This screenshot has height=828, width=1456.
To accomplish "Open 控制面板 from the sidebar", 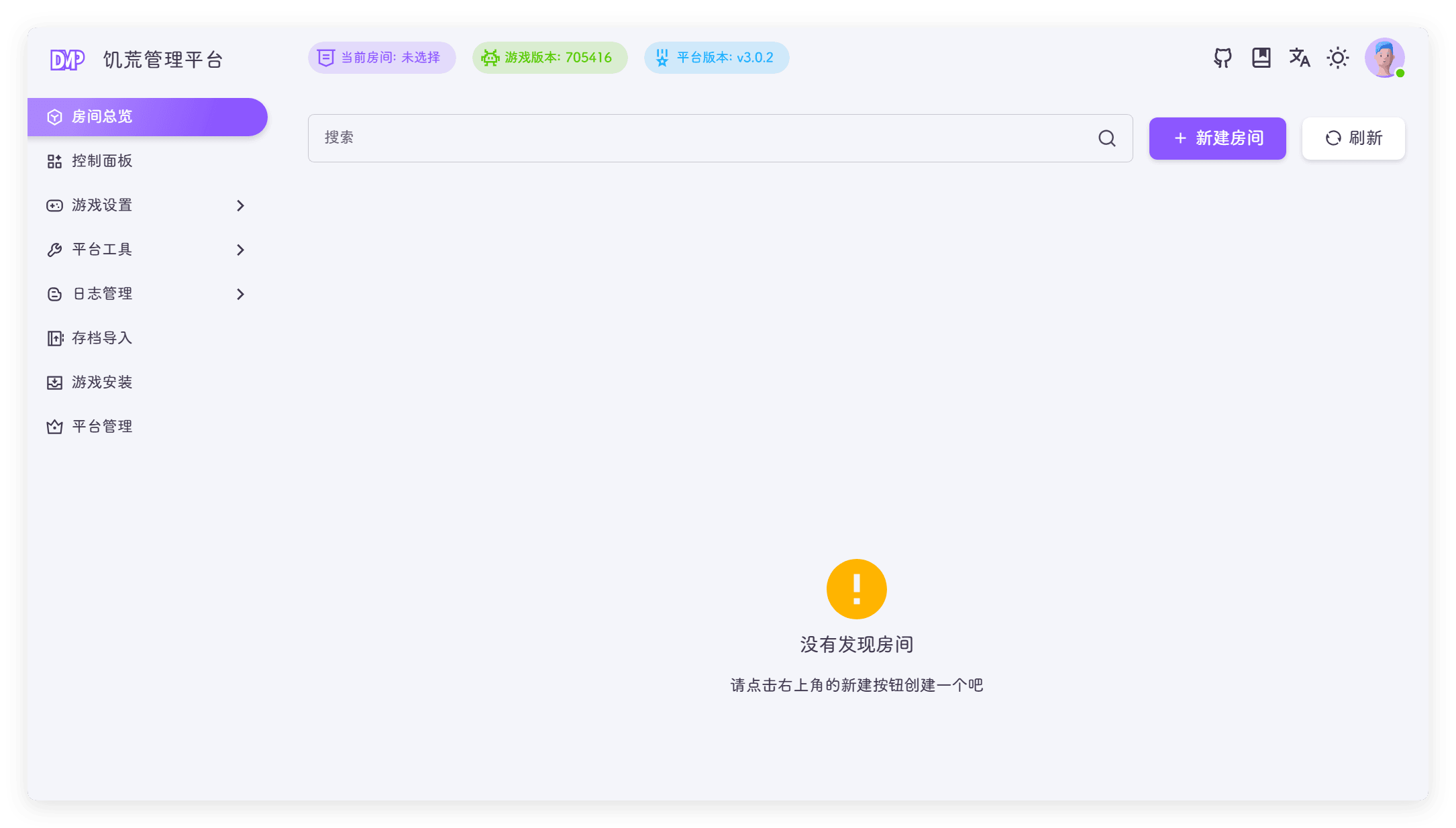I will (x=101, y=161).
